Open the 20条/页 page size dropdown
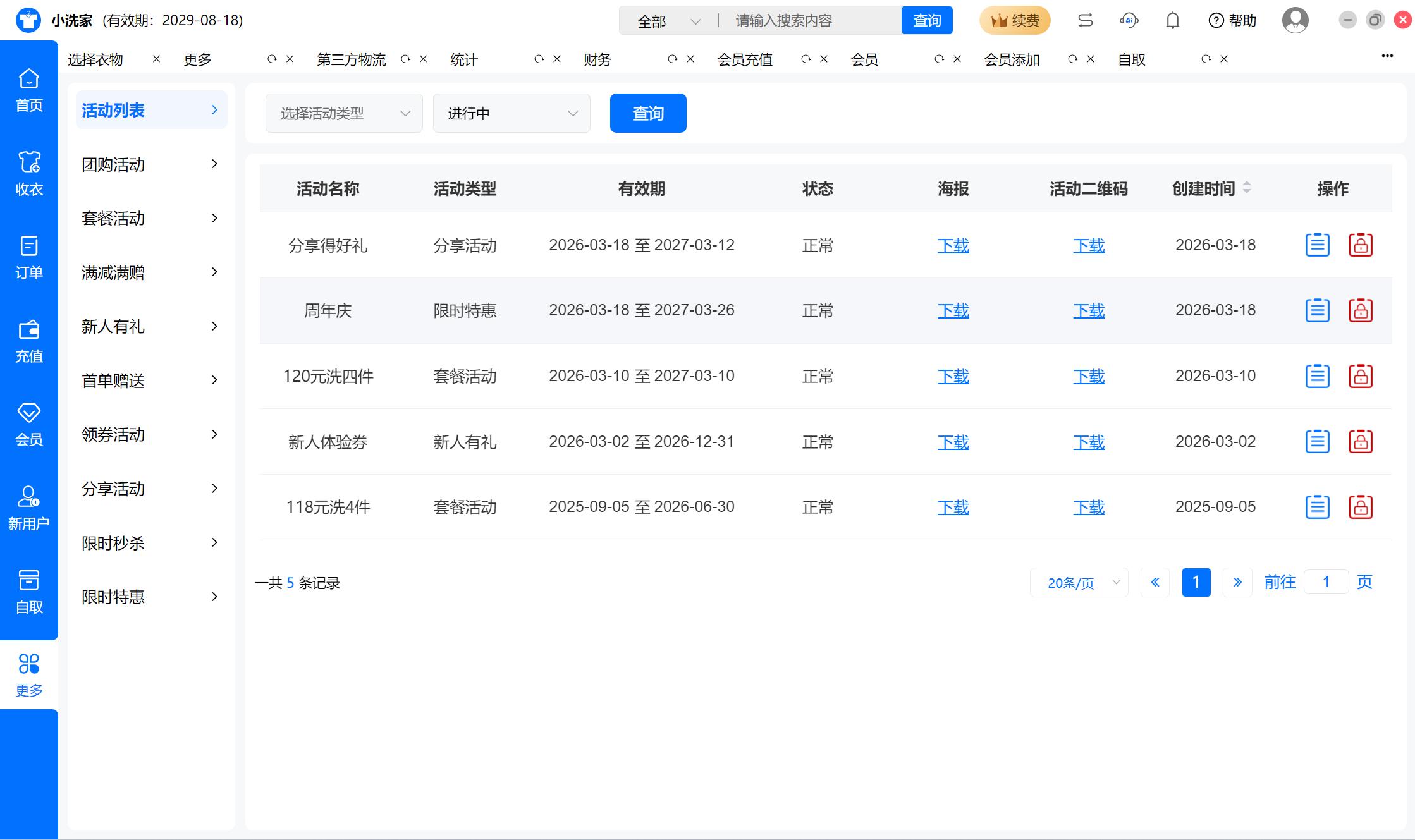Screen dimensions: 1415x840 pos(1079,582)
